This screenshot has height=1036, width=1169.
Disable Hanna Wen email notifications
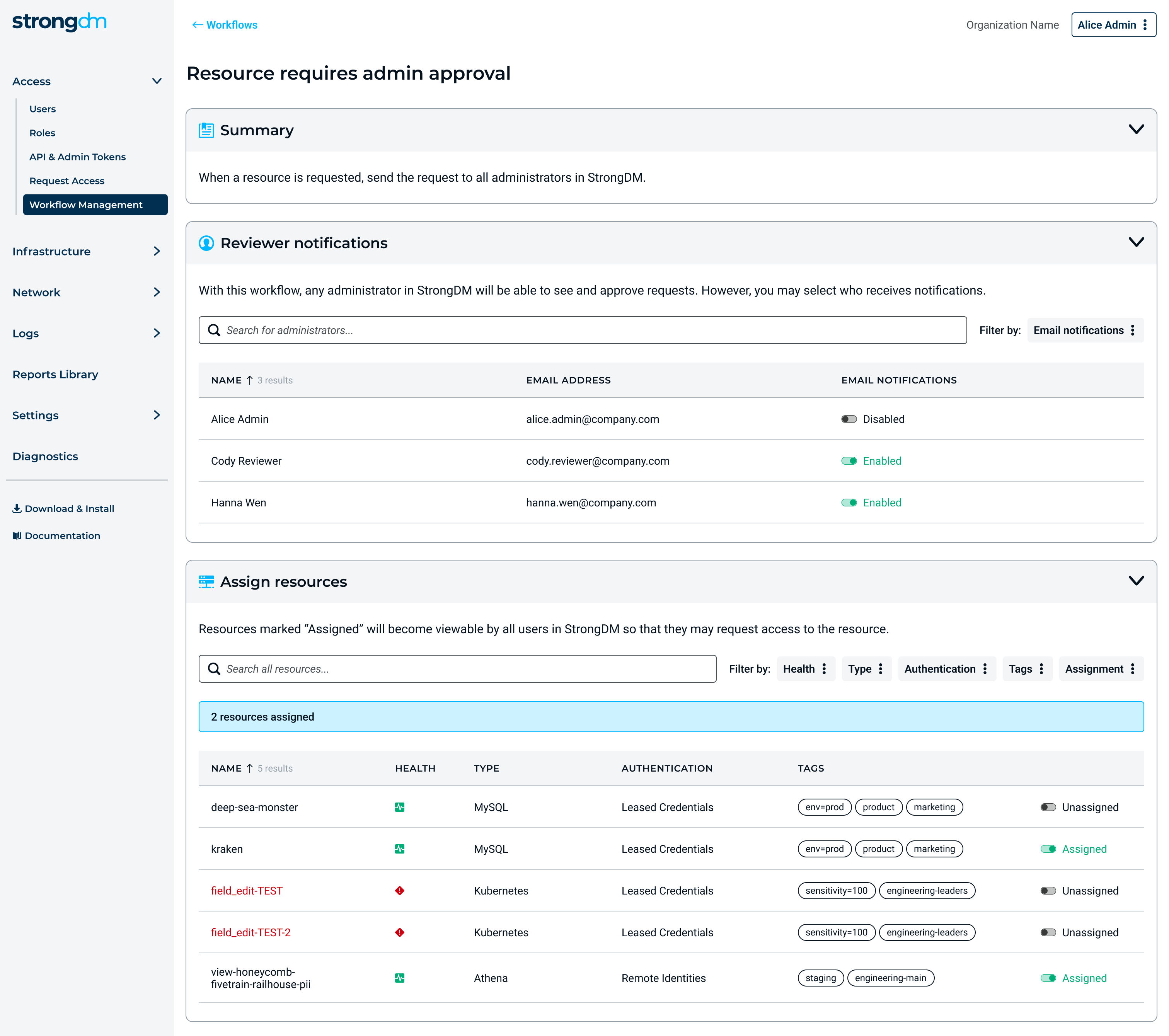pos(849,503)
